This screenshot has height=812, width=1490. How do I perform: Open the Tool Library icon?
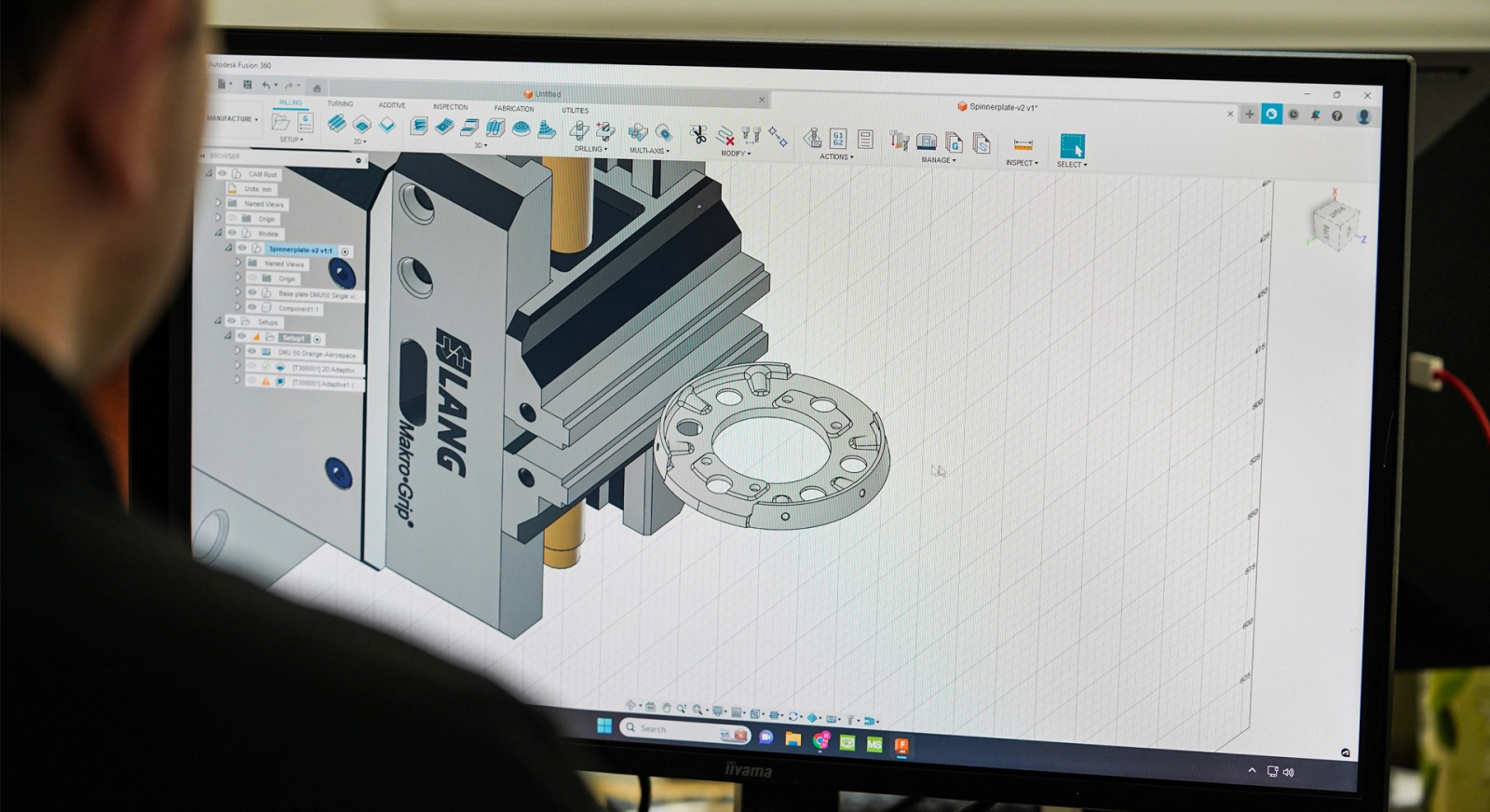point(900,142)
